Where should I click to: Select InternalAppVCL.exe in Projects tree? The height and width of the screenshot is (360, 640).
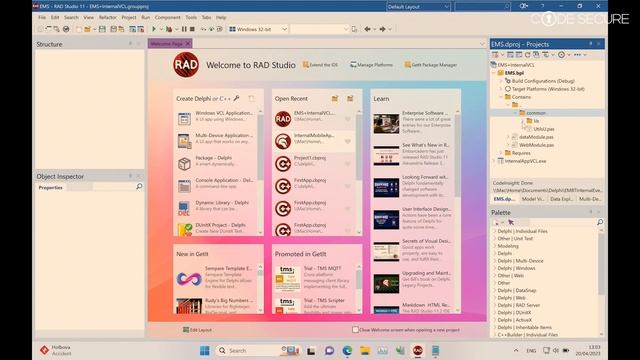pos(525,161)
